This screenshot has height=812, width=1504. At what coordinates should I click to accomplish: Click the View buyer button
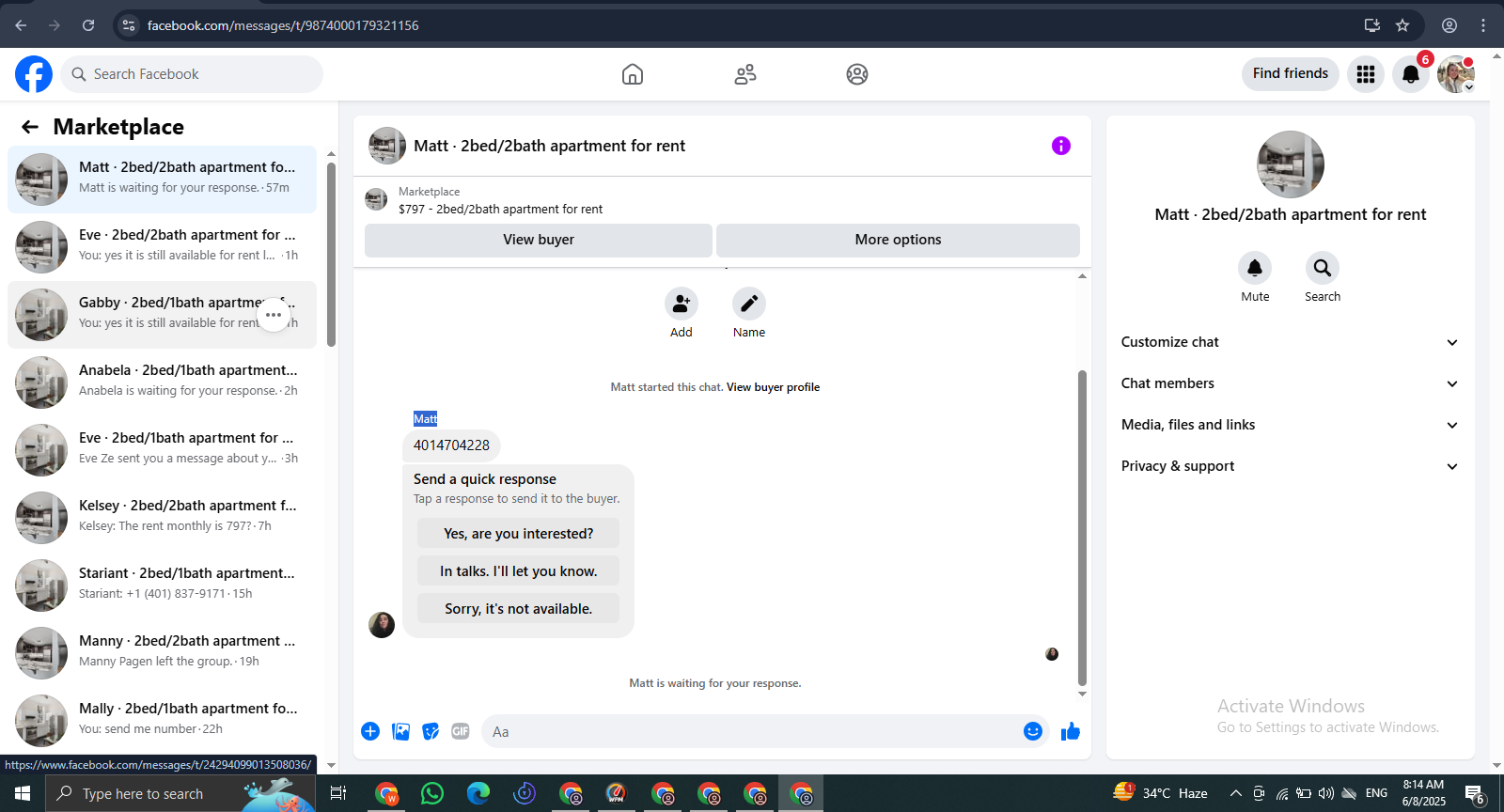(539, 240)
